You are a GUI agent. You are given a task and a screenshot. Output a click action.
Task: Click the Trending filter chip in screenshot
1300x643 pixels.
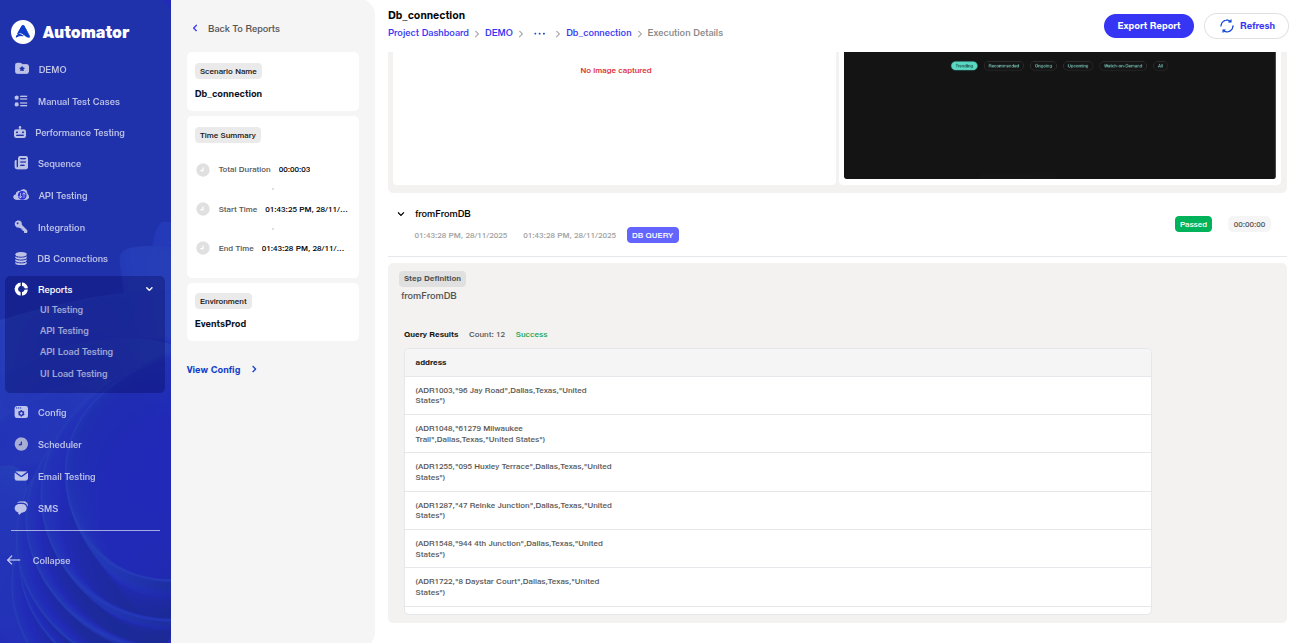point(963,66)
